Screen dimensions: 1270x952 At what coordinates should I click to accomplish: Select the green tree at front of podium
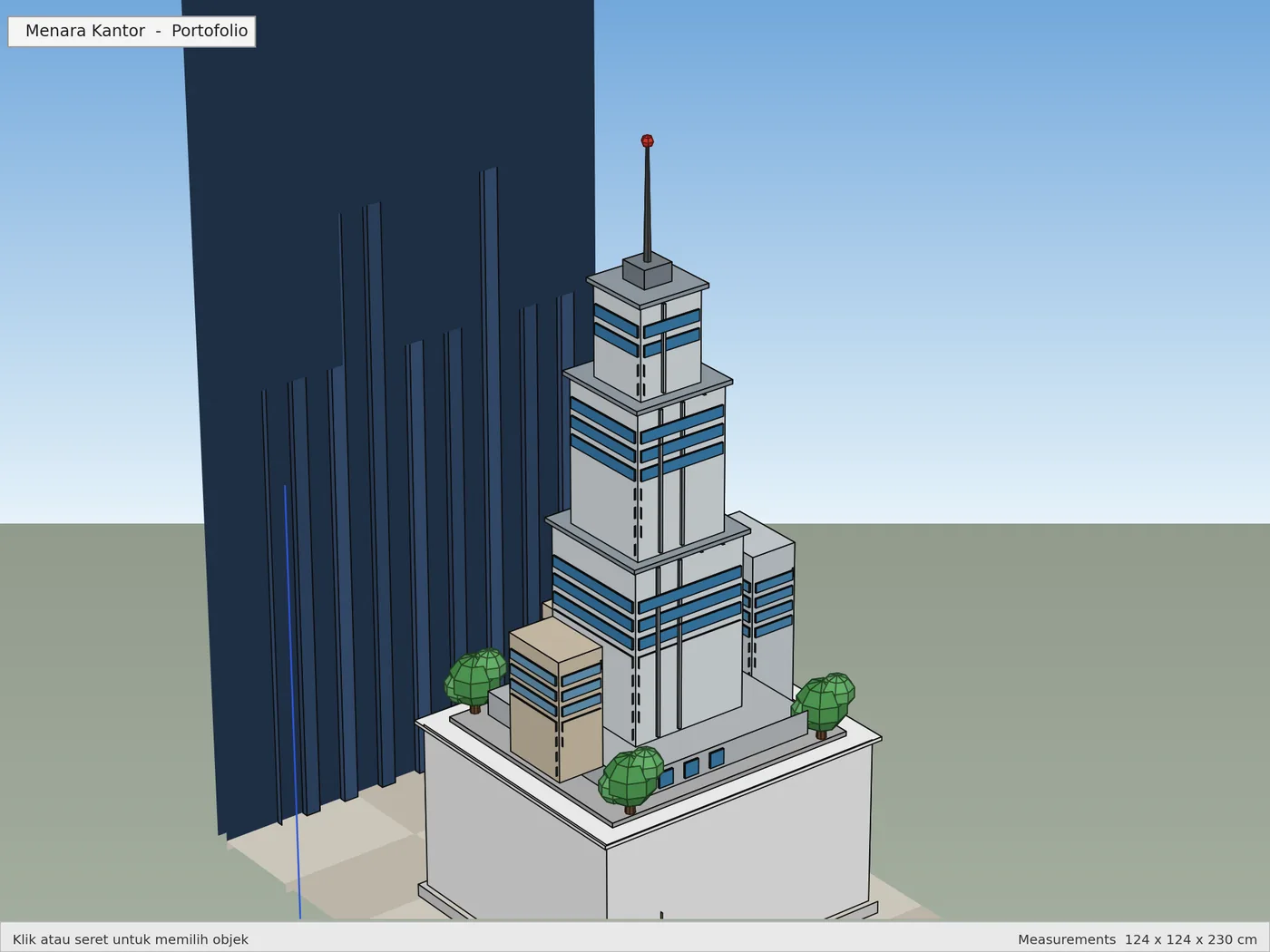pos(631,779)
